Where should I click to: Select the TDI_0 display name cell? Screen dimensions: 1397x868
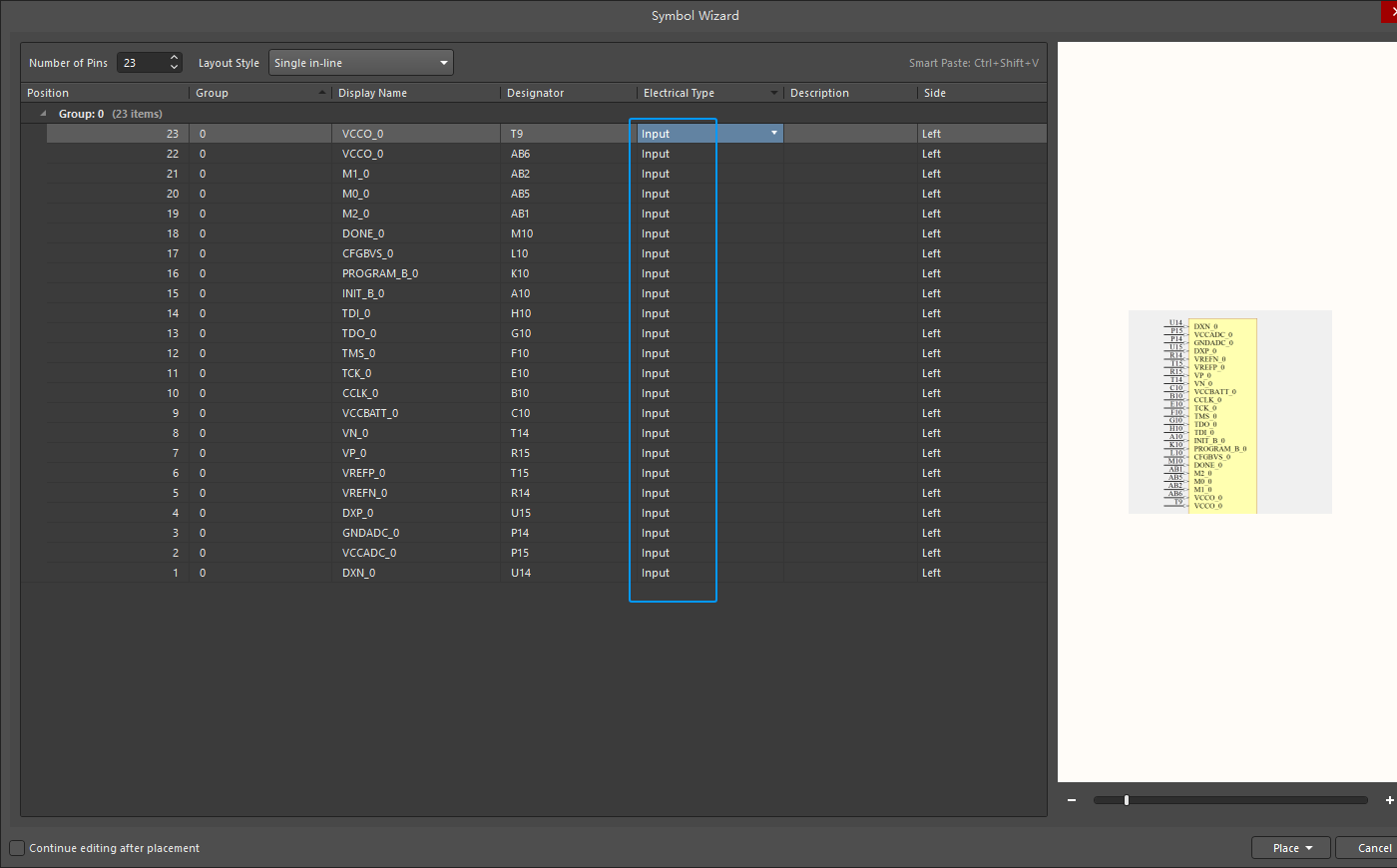point(416,313)
